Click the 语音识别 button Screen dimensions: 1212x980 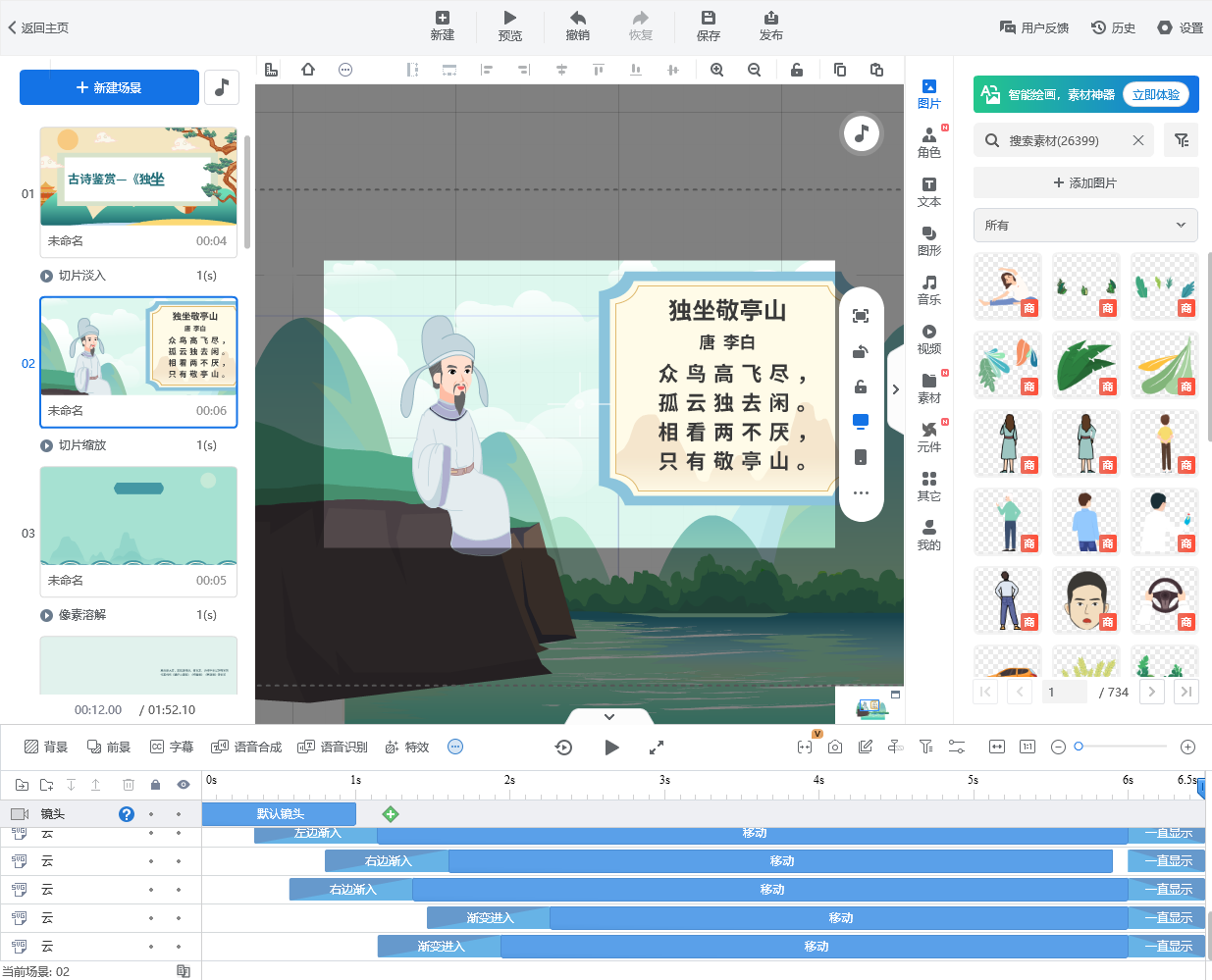[333, 747]
